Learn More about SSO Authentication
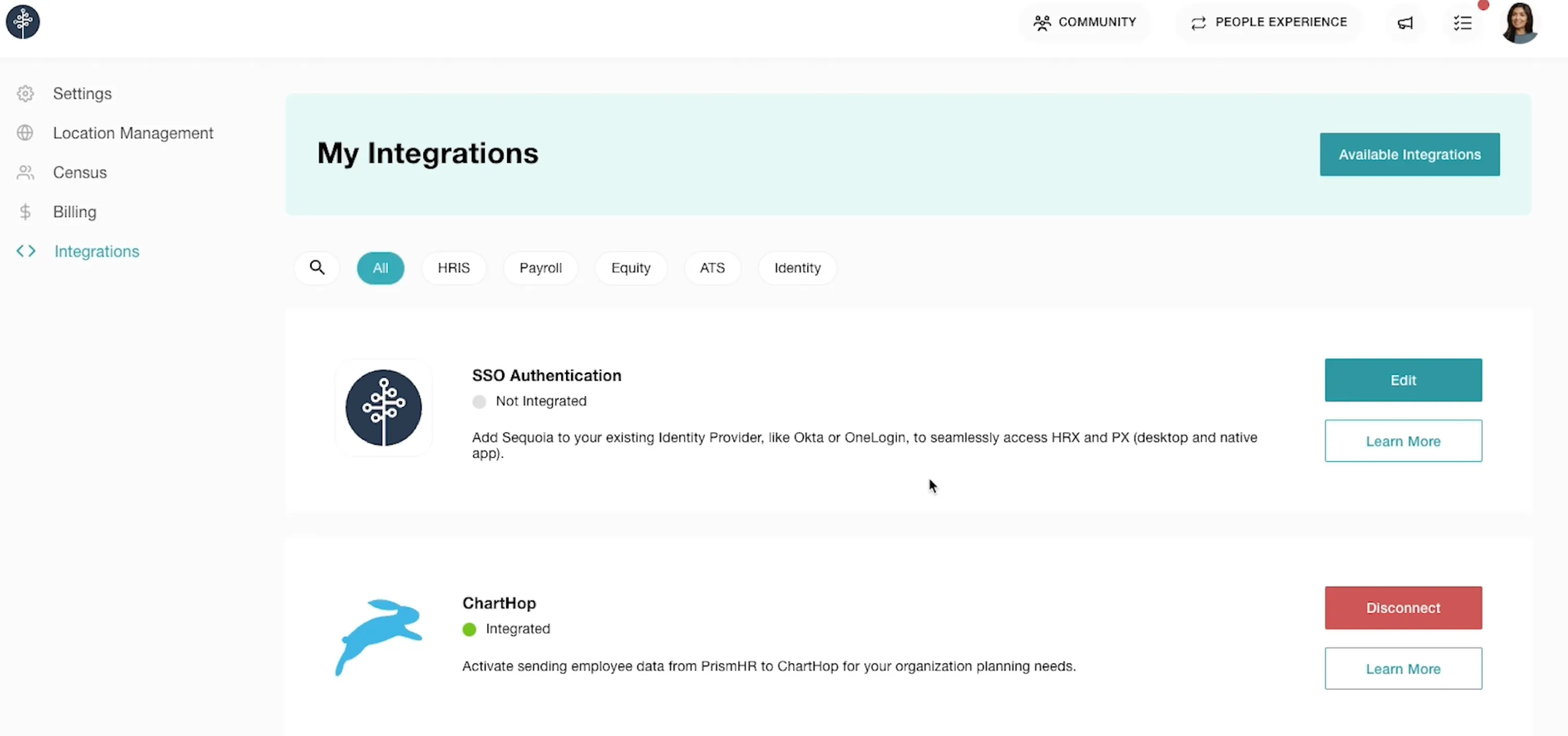 1403,441
